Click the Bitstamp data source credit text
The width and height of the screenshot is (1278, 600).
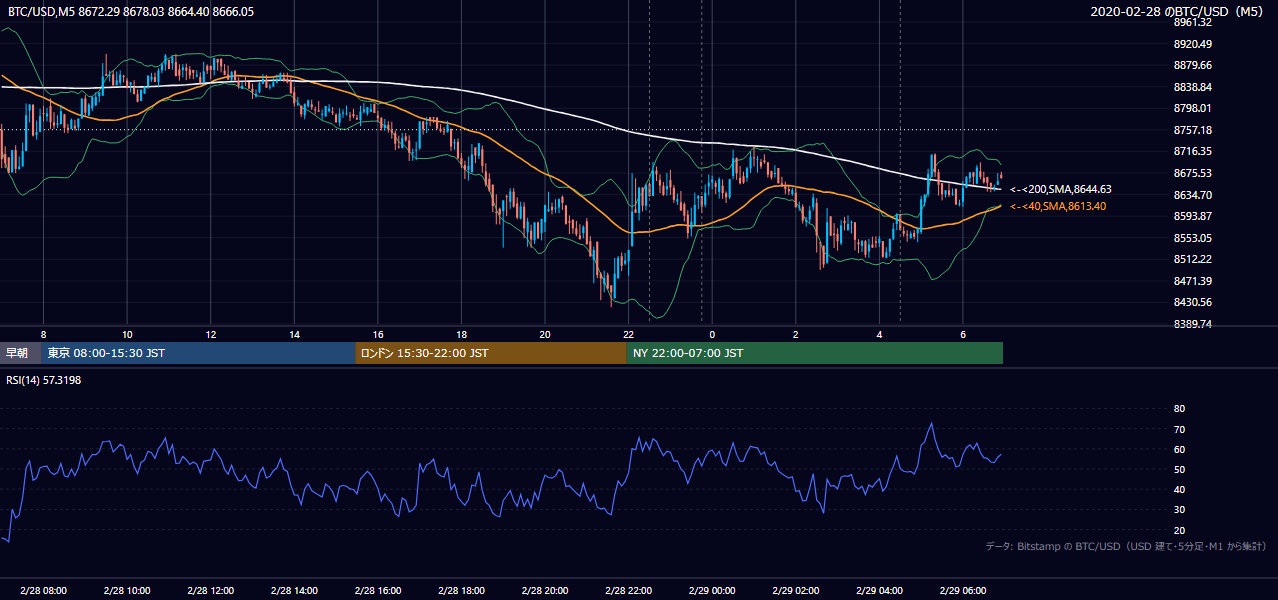click(1126, 546)
